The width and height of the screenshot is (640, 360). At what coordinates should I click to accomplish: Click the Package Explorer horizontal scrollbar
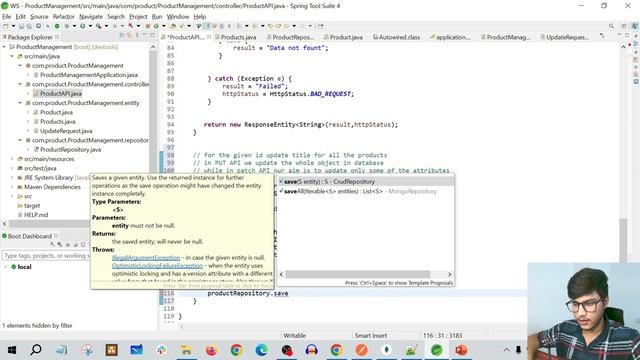click(49, 224)
